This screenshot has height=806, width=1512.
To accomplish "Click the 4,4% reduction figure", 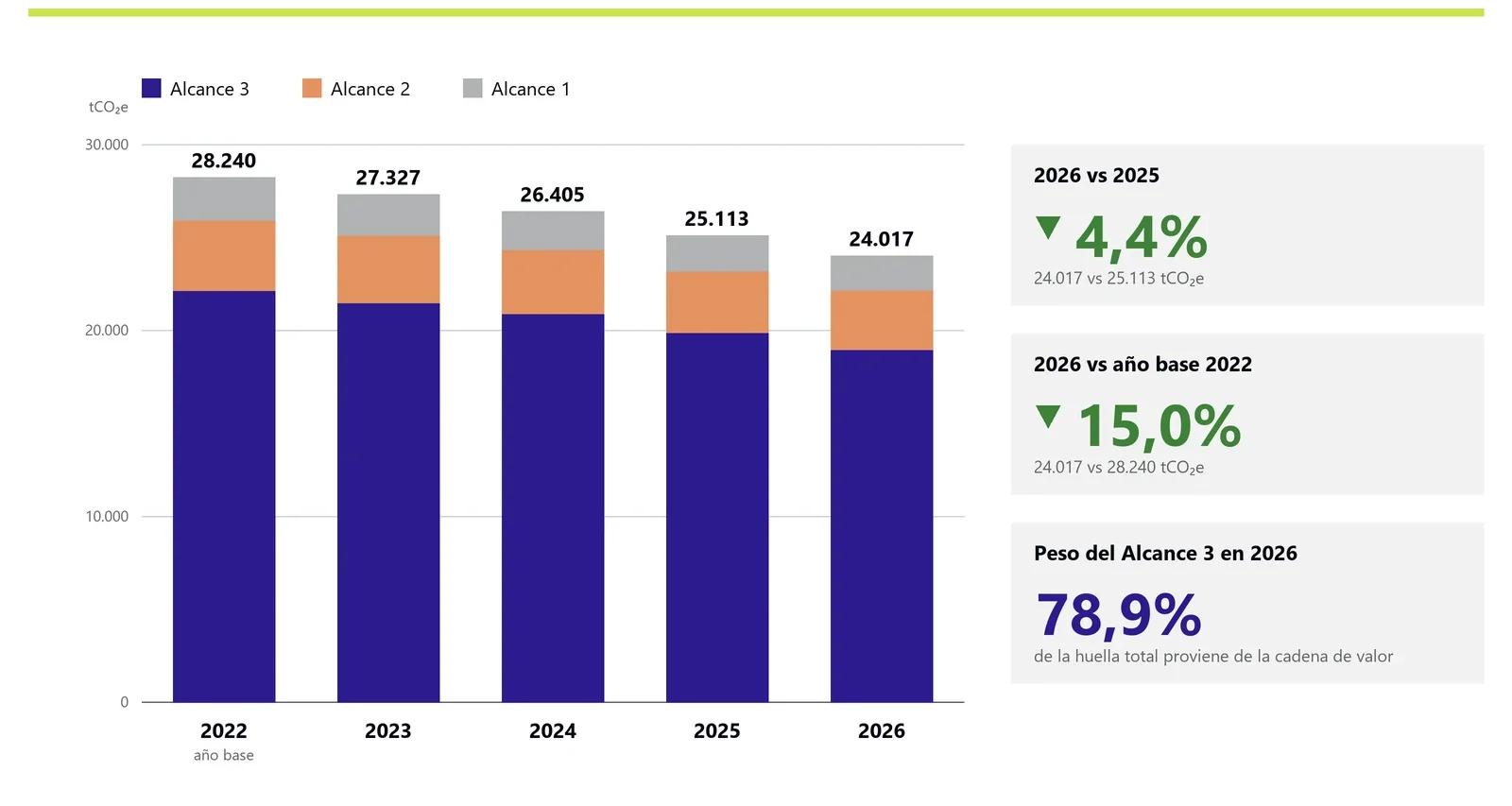I will pos(1142,237).
